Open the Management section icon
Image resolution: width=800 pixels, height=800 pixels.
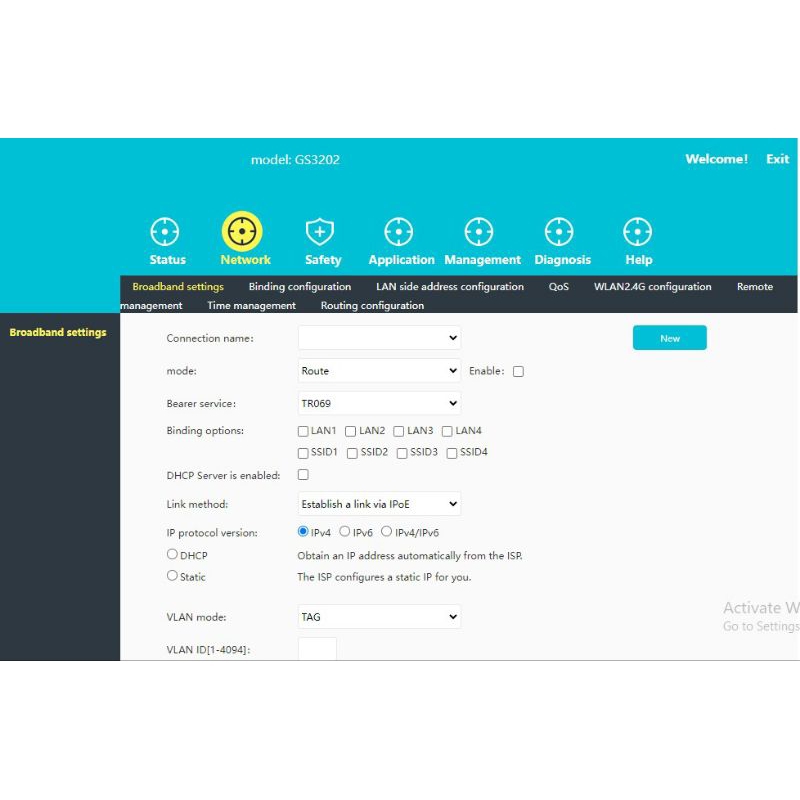coord(479,232)
